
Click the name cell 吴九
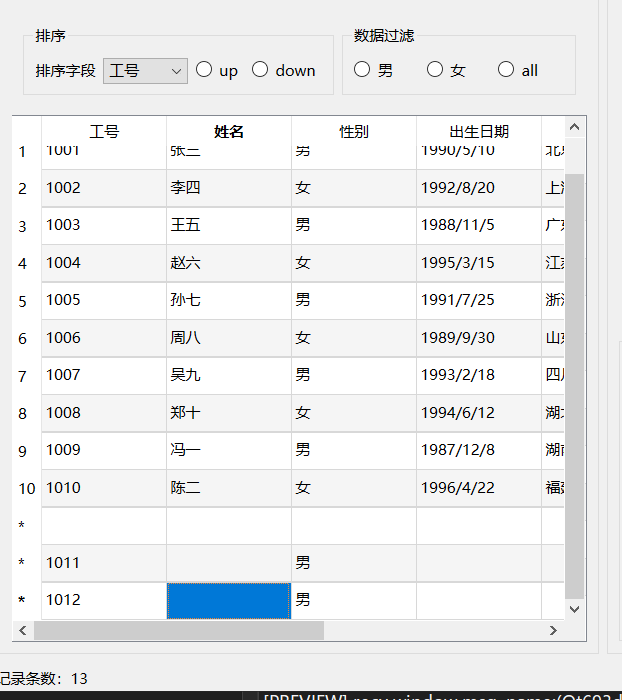(x=229, y=375)
